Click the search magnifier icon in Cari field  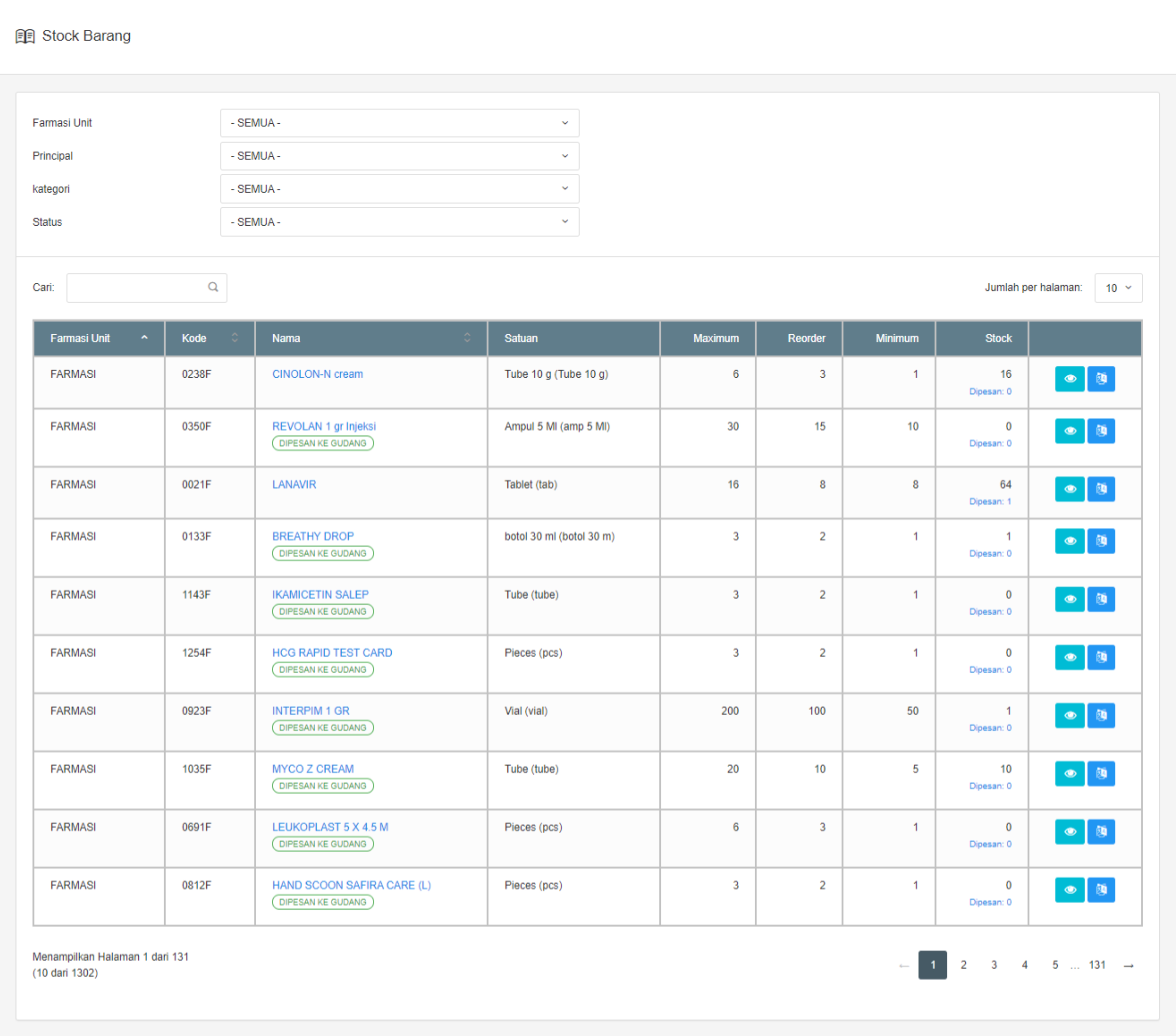(x=213, y=287)
